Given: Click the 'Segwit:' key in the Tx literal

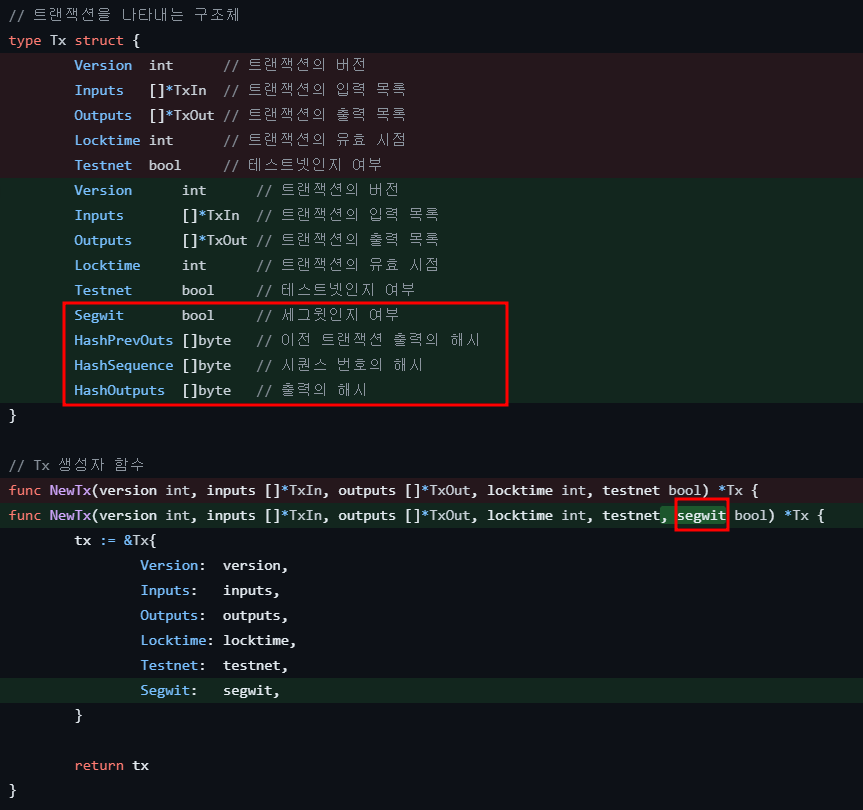Looking at the screenshot, I should tap(169, 691).
